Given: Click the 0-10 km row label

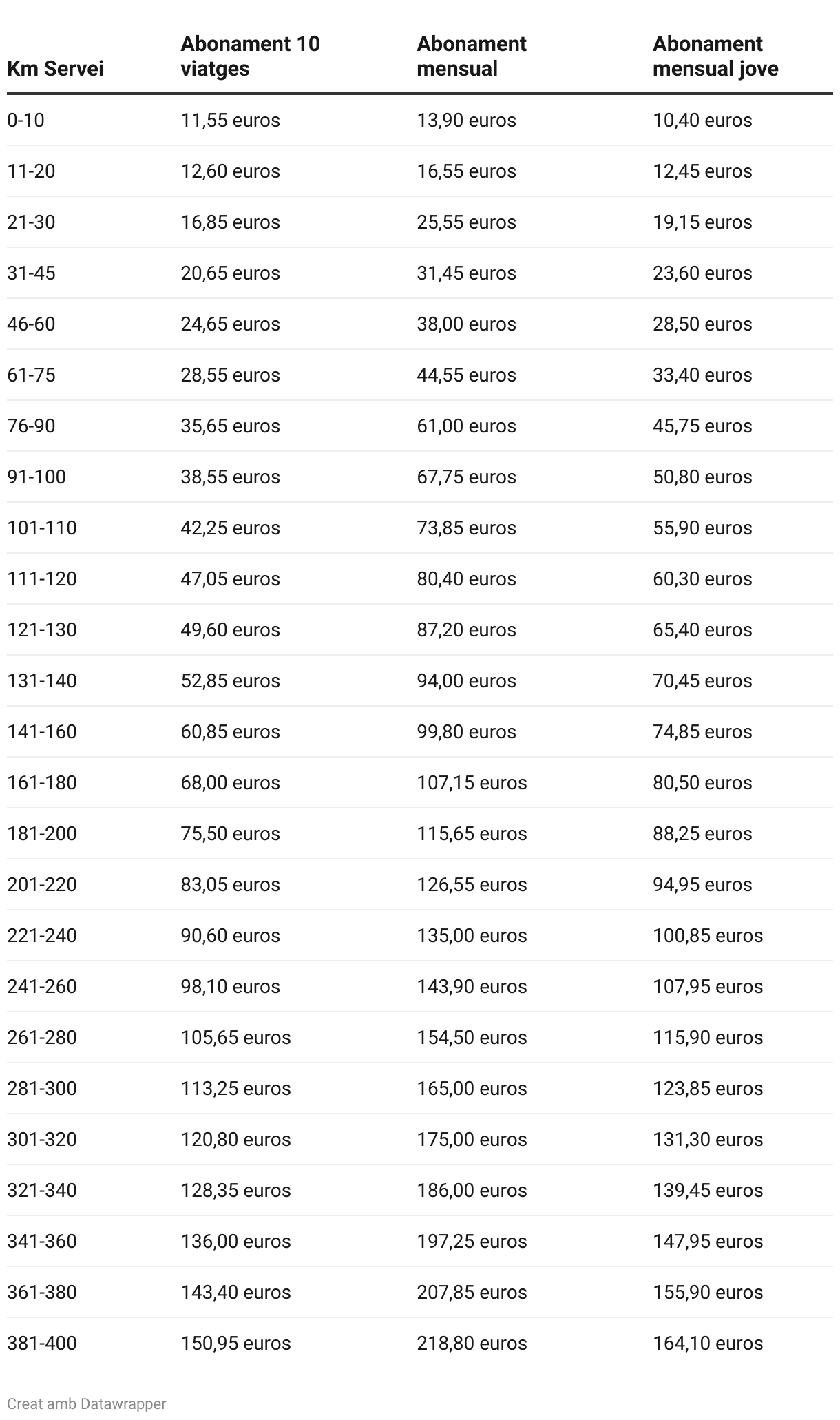Looking at the screenshot, I should point(25,121).
